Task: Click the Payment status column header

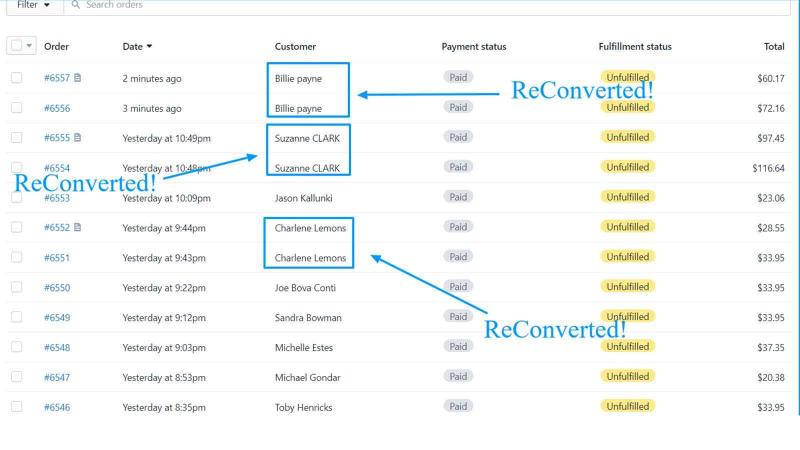Action: [473, 46]
